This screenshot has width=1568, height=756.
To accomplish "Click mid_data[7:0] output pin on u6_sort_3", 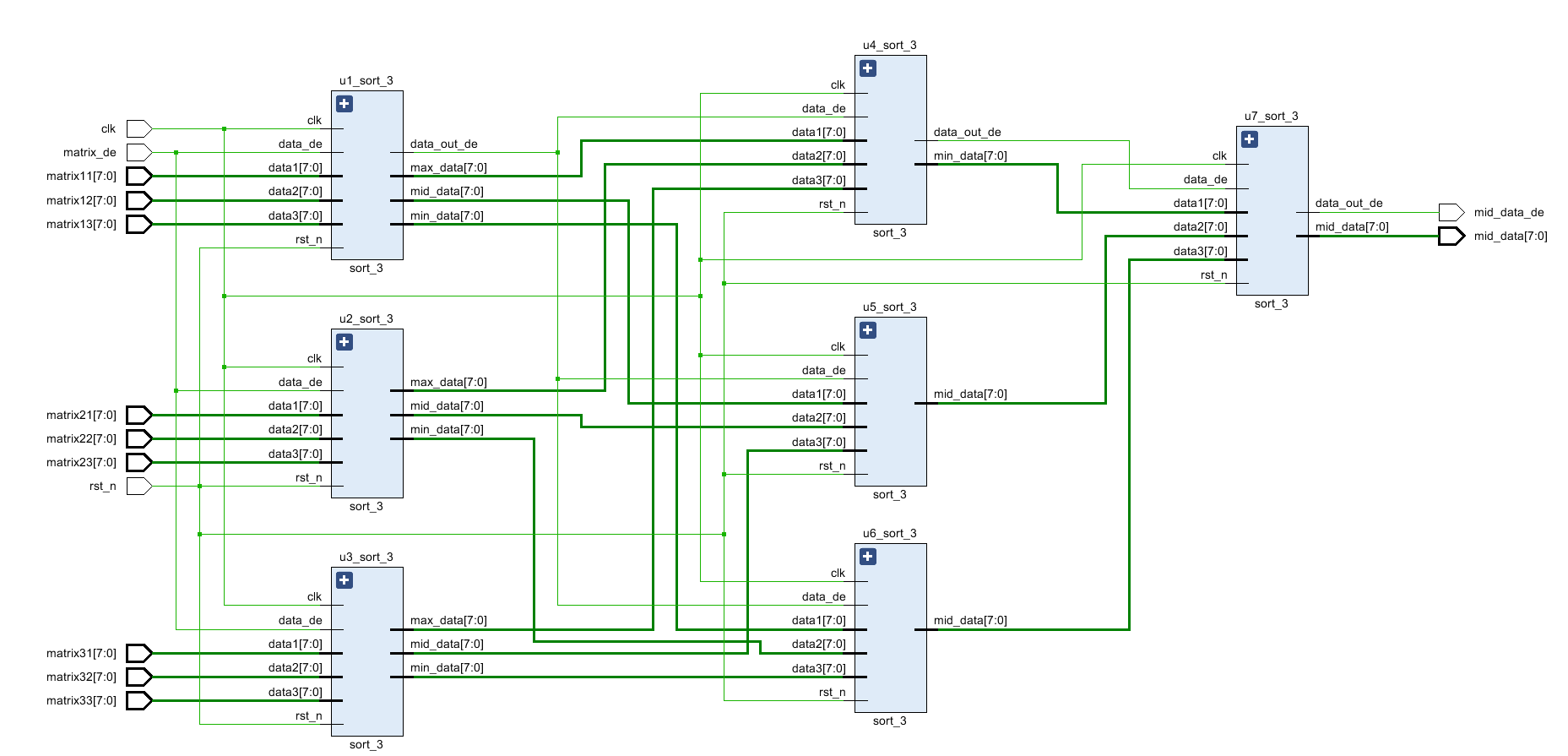I will coord(970,621).
